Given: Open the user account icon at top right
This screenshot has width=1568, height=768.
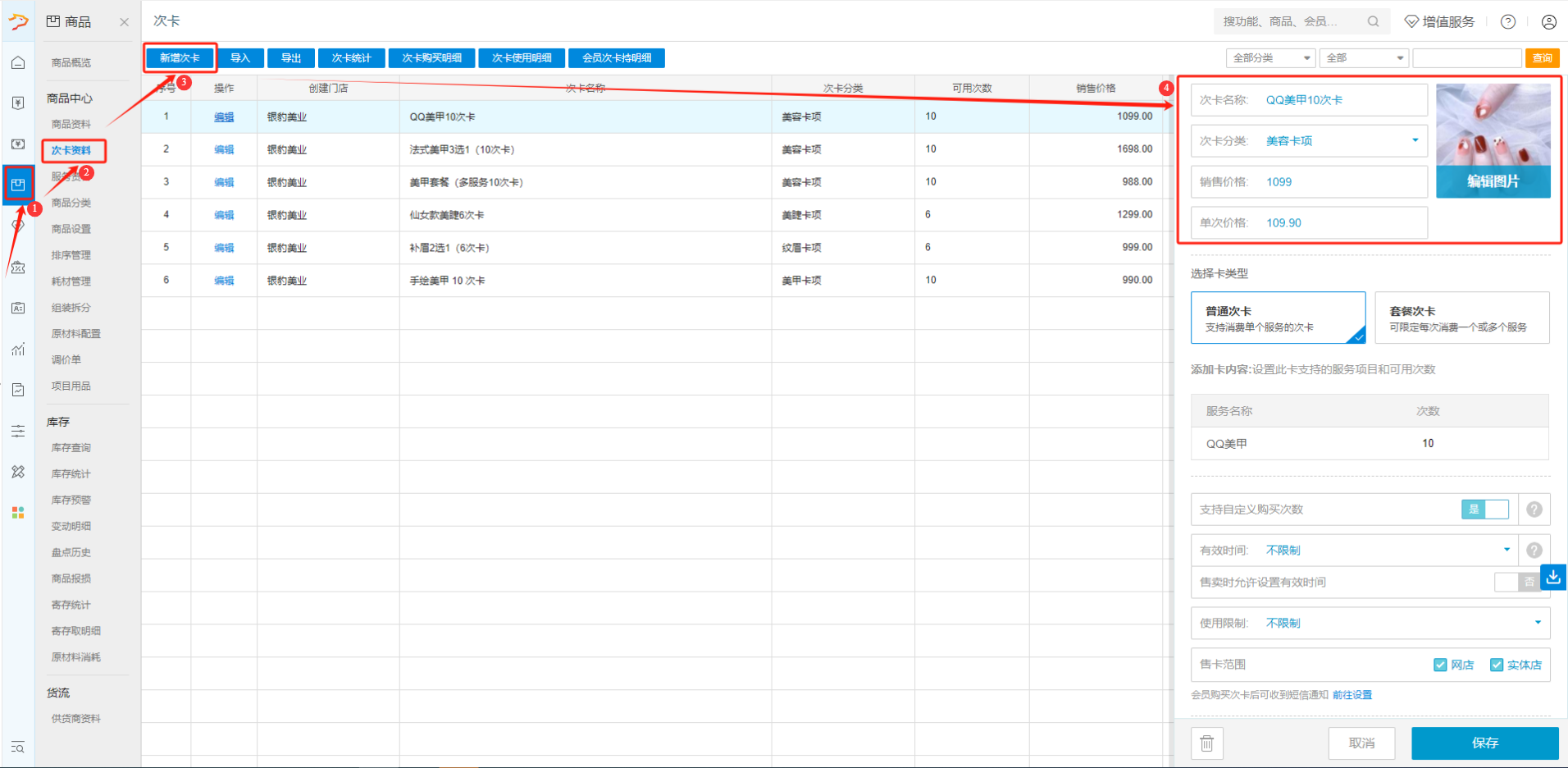Looking at the screenshot, I should [x=1548, y=22].
